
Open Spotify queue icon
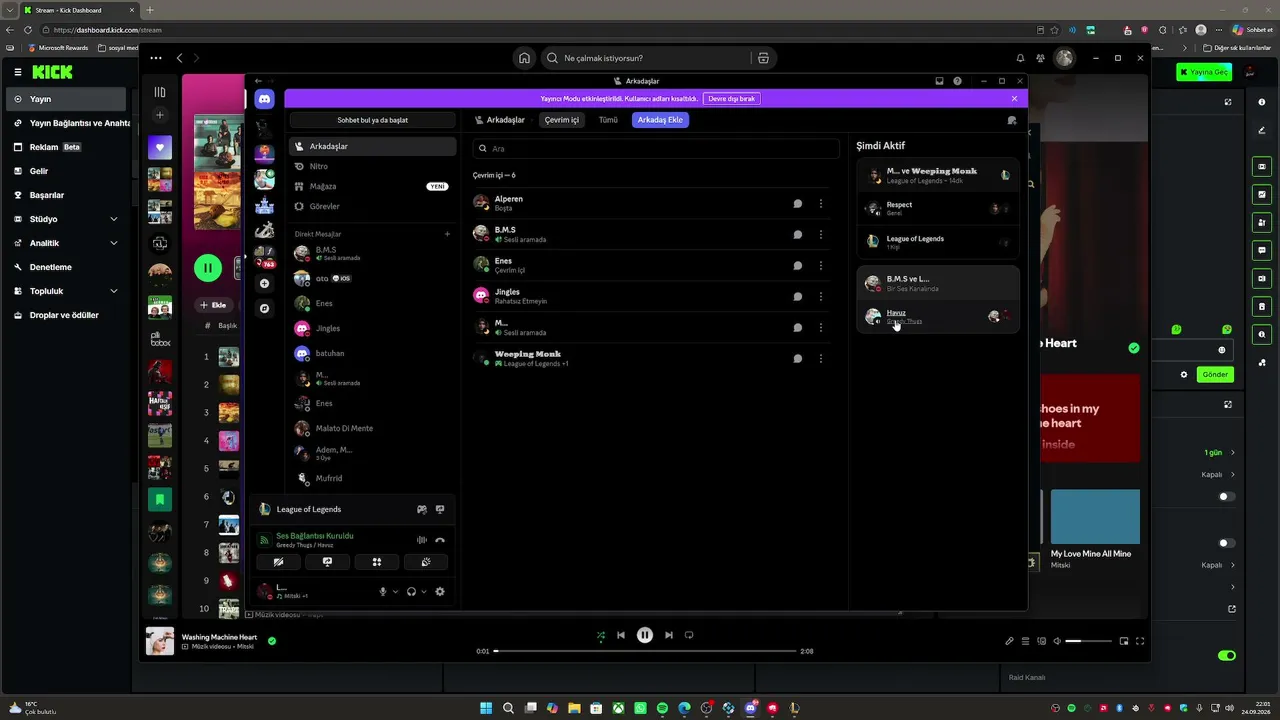pos(1025,641)
